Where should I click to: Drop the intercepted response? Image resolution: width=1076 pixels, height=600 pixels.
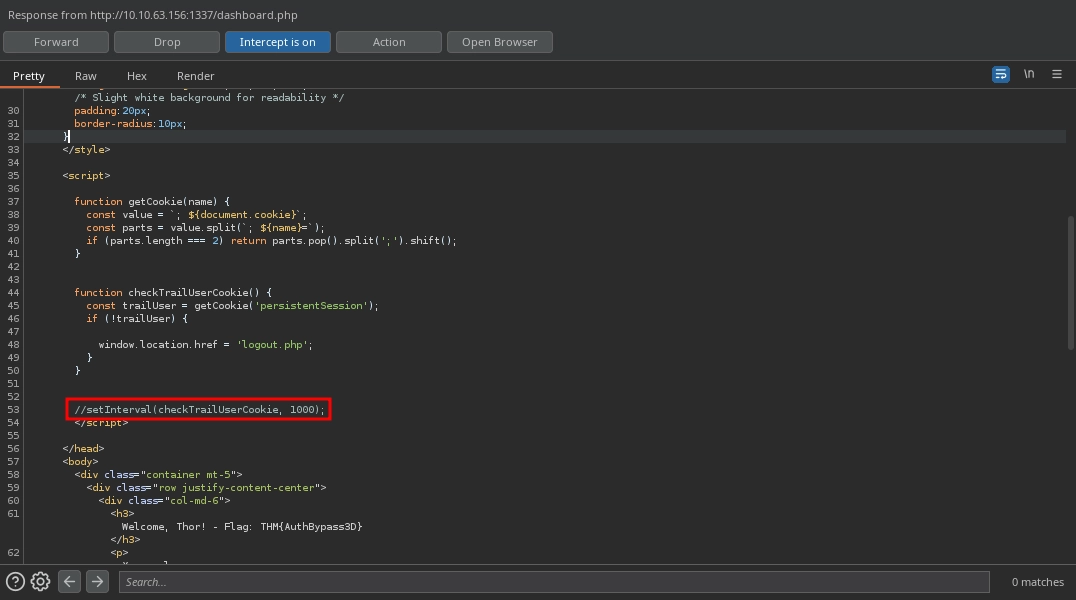(166, 41)
